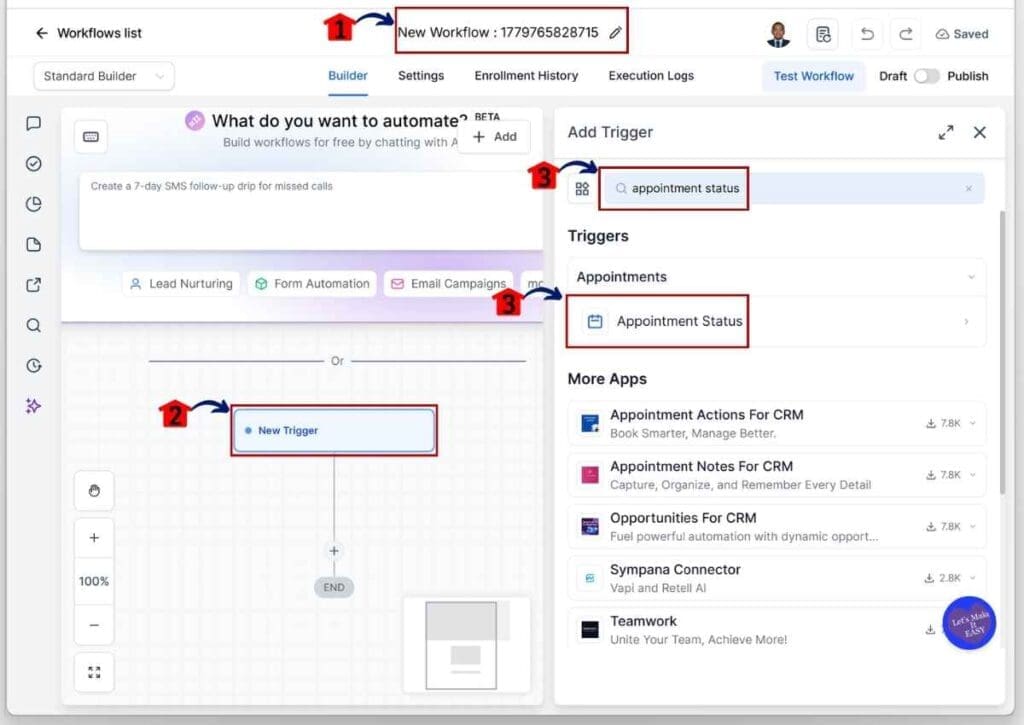The height and width of the screenshot is (725, 1024).
Task: Open the checkmark circle sidebar icon
Action: click(x=33, y=164)
